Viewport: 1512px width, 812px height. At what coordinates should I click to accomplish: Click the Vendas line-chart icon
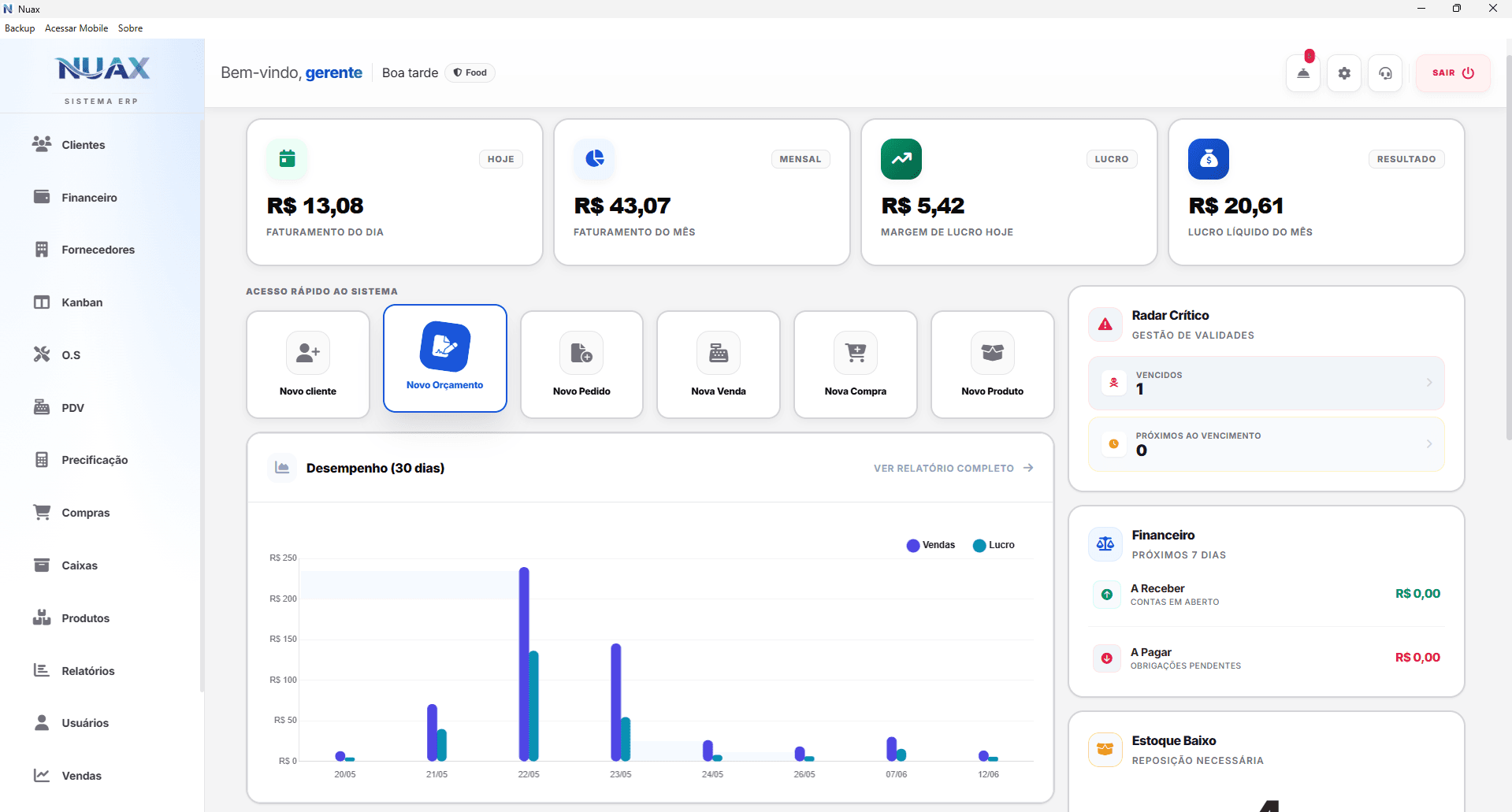pyautogui.click(x=42, y=775)
